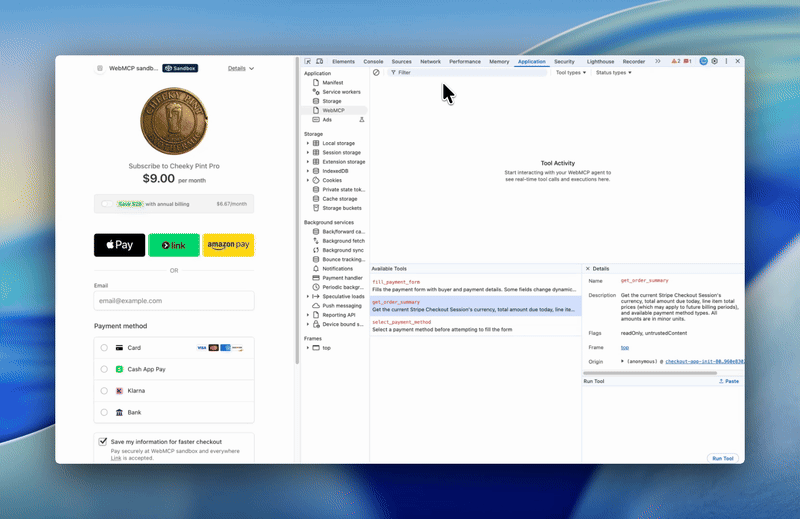The height and width of the screenshot is (519, 800).
Task: Activate the inspect element picker icon
Action: (x=308, y=61)
